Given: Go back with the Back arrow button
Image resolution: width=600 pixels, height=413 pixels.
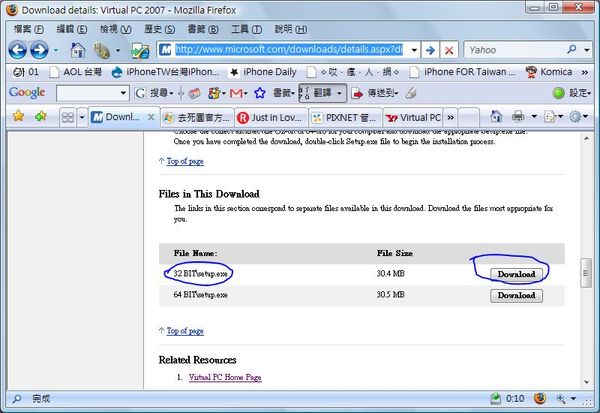Looking at the screenshot, I should click(18, 50).
